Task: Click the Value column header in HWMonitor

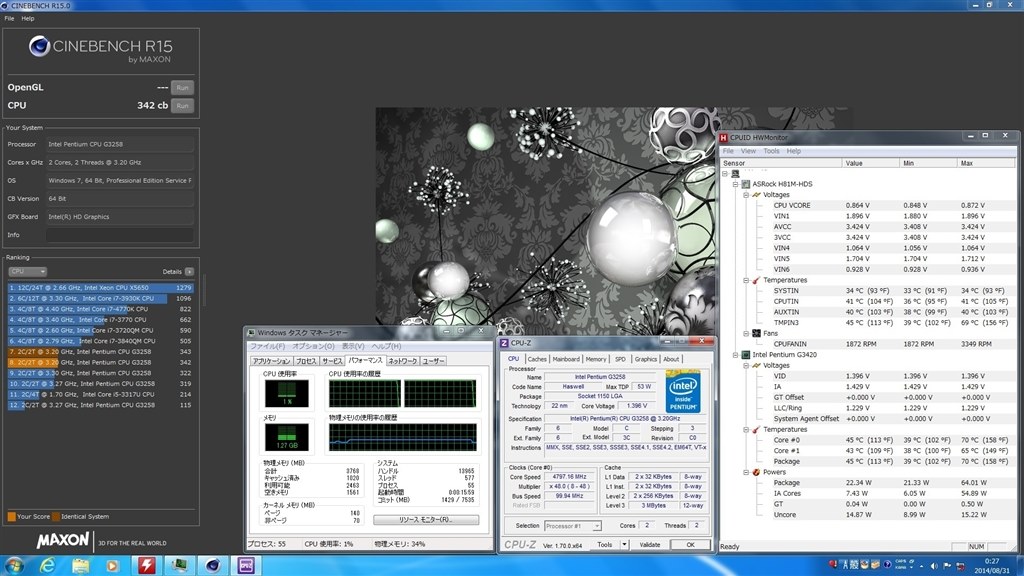Action: pos(871,163)
